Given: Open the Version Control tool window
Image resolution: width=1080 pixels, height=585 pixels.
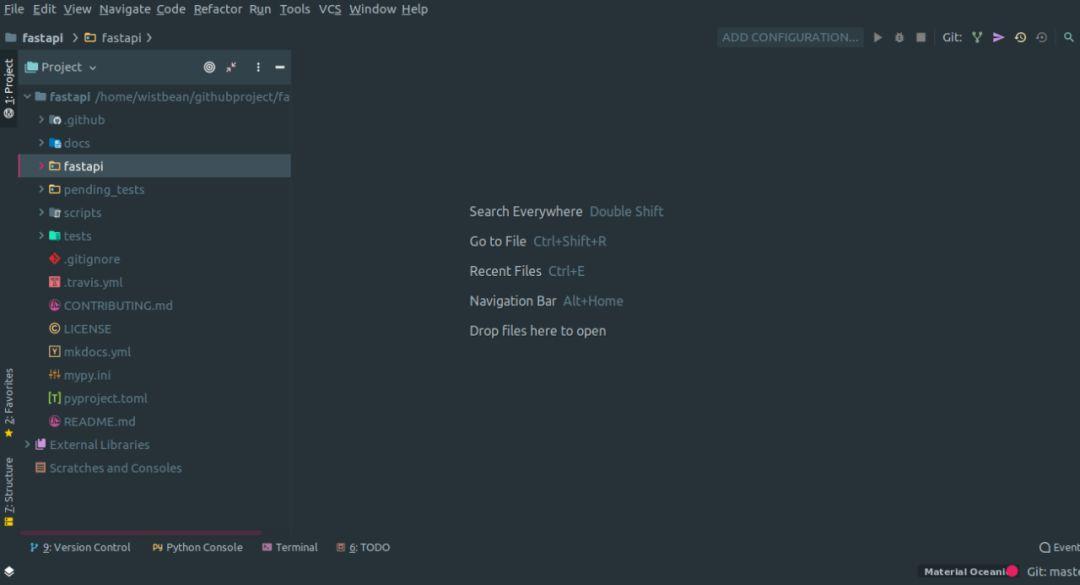Looking at the screenshot, I should (80, 547).
